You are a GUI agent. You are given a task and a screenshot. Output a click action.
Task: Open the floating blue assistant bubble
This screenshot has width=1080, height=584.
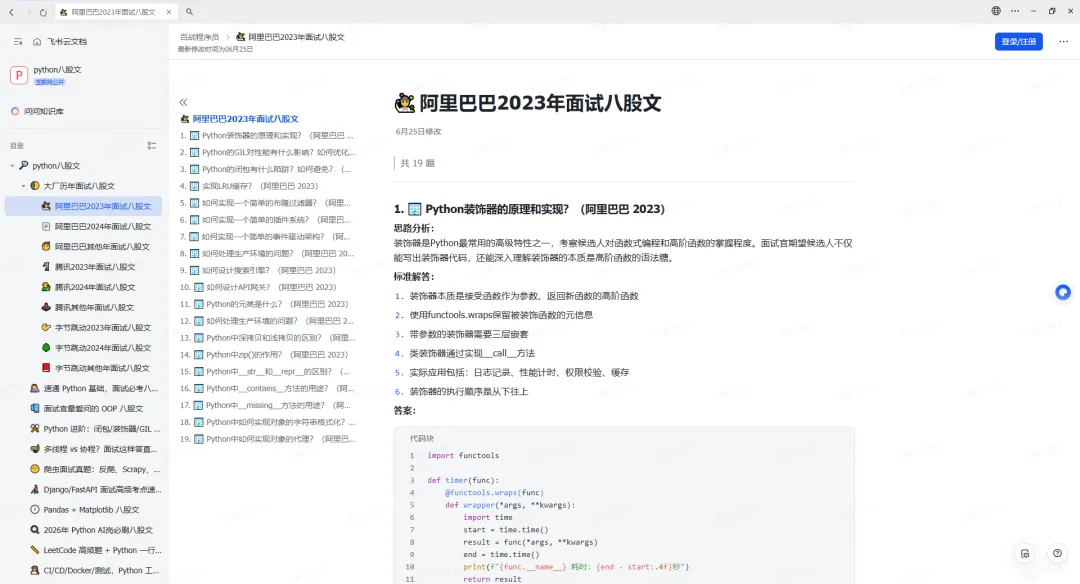pyautogui.click(x=1063, y=292)
